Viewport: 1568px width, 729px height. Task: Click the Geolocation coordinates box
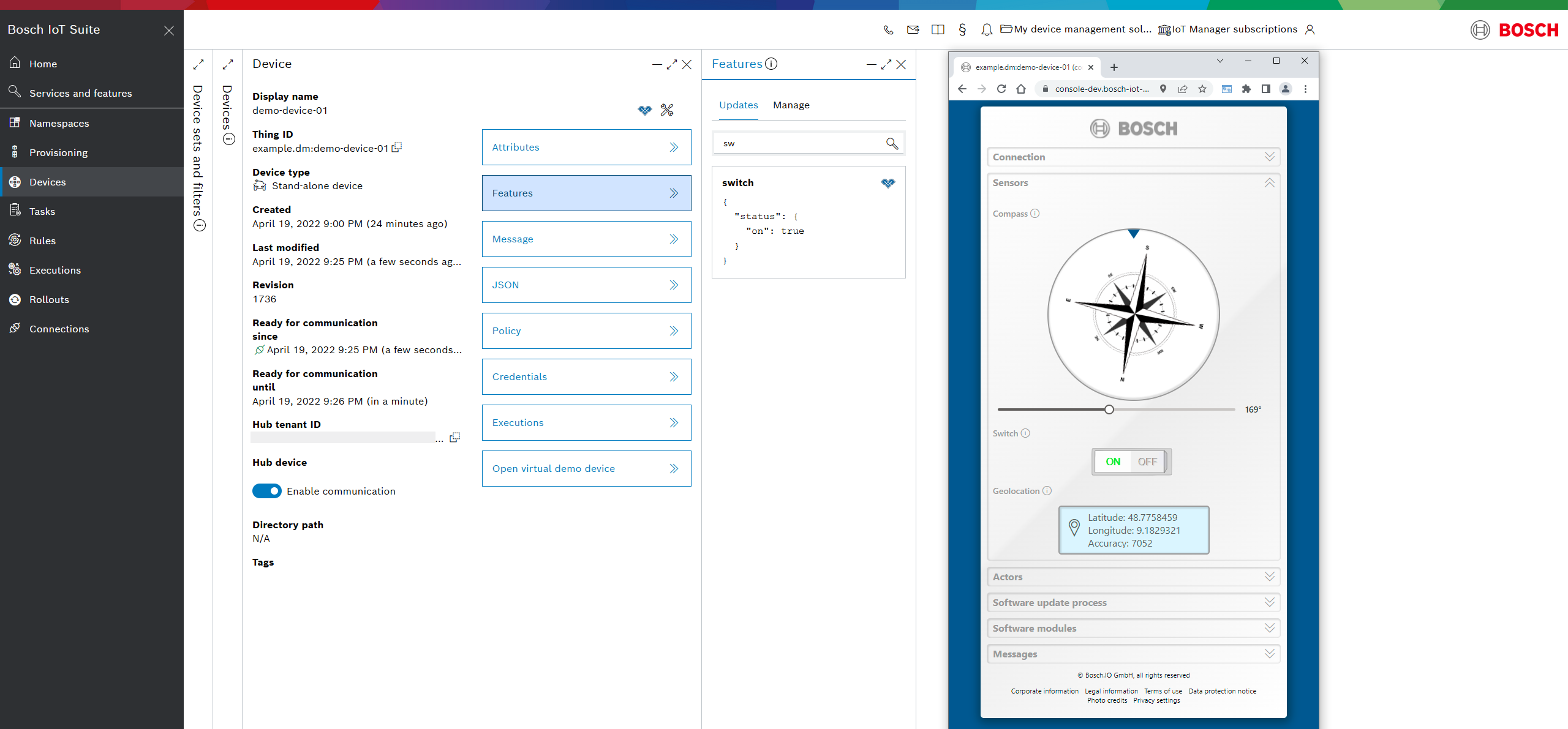[1134, 530]
